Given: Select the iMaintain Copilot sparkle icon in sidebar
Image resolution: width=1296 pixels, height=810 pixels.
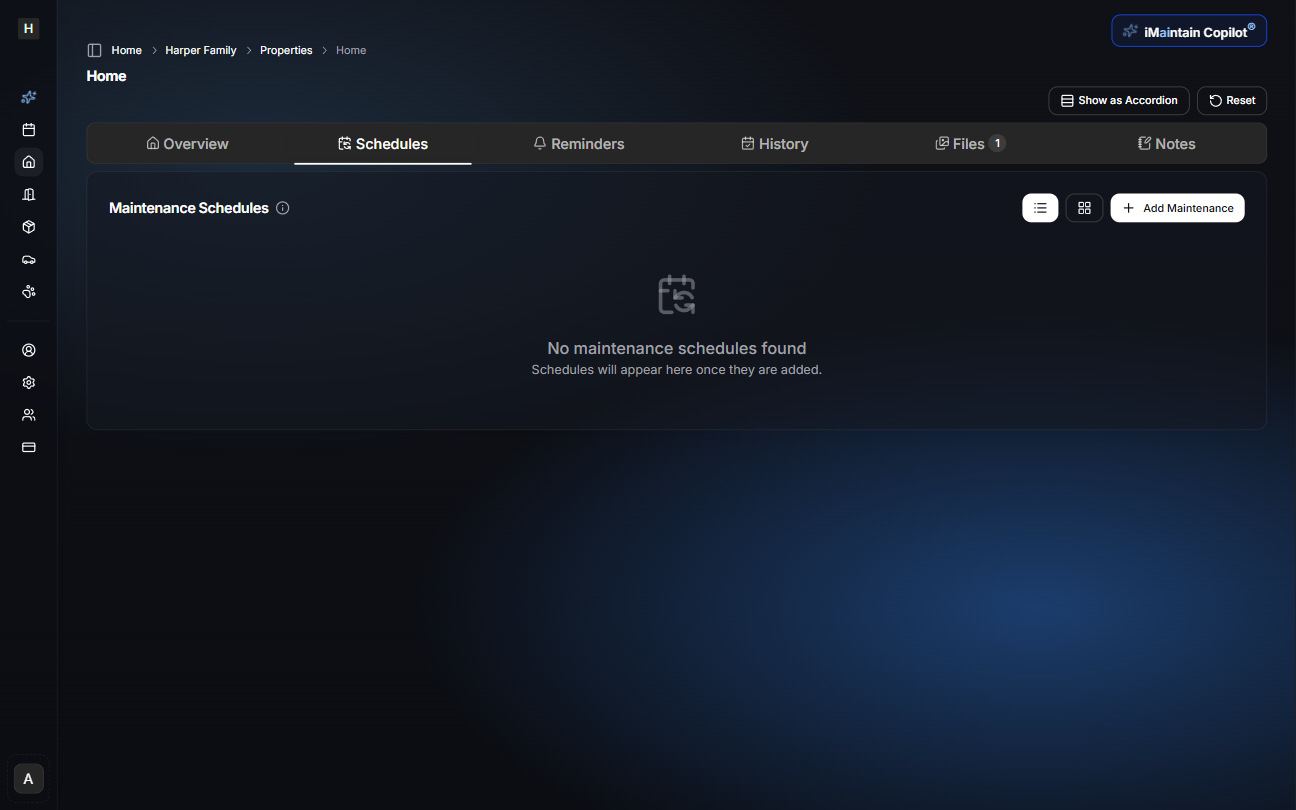Looking at the screenshot, I should 28,97.
